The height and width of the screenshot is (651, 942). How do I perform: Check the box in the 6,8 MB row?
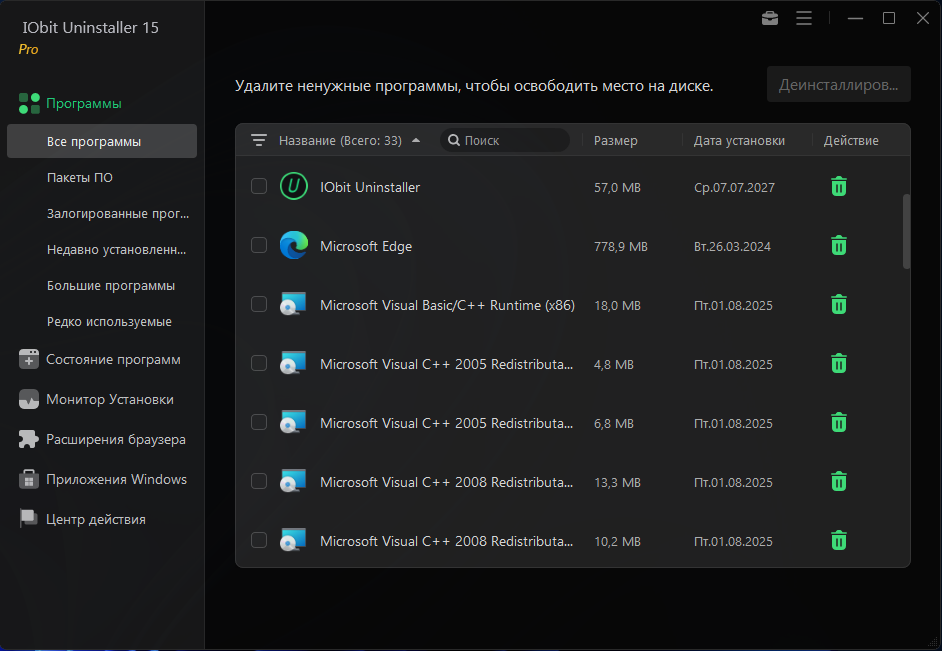coord(259,422)
